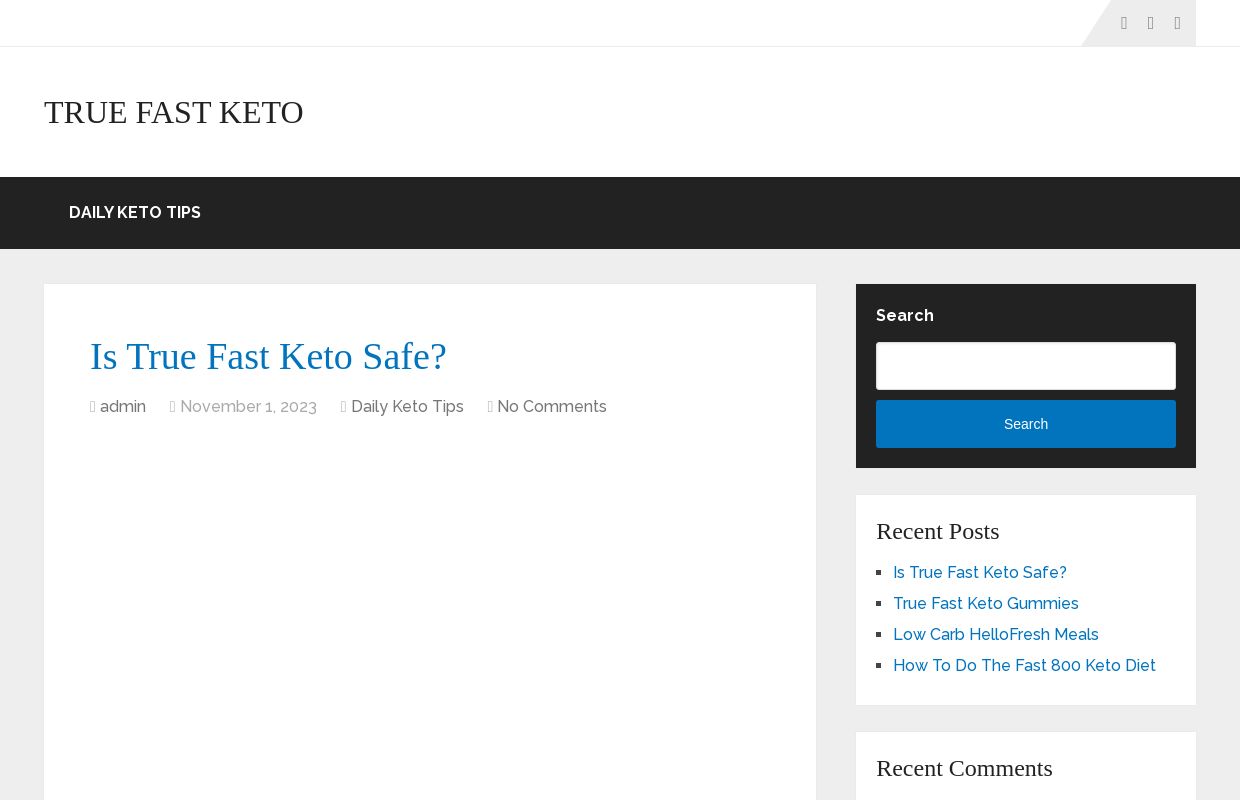This screenshot has height=800, width=1240.
Task: Open the rightmost header social icon
Action: 1178,23
